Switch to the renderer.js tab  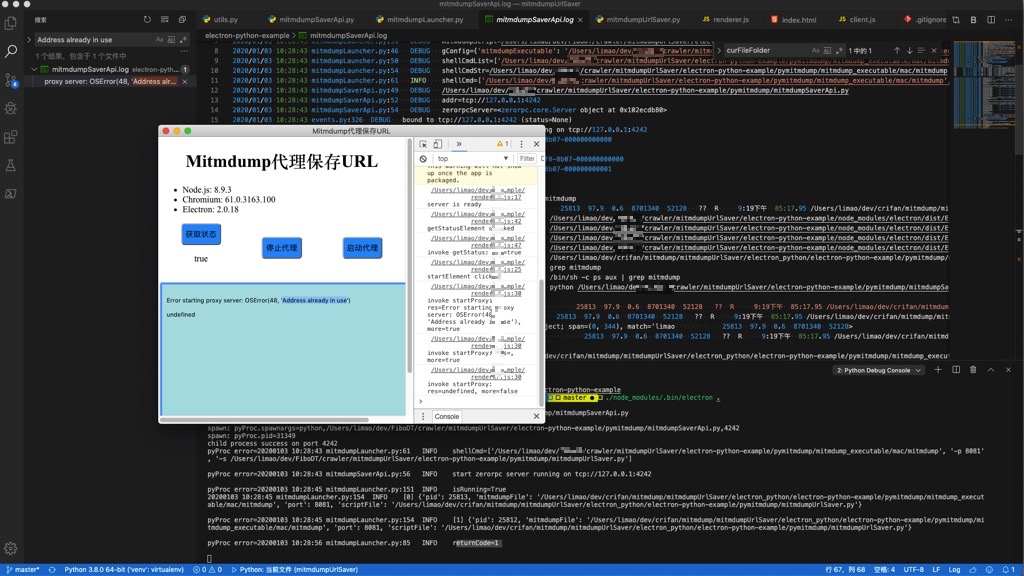(x=730, y=19)
